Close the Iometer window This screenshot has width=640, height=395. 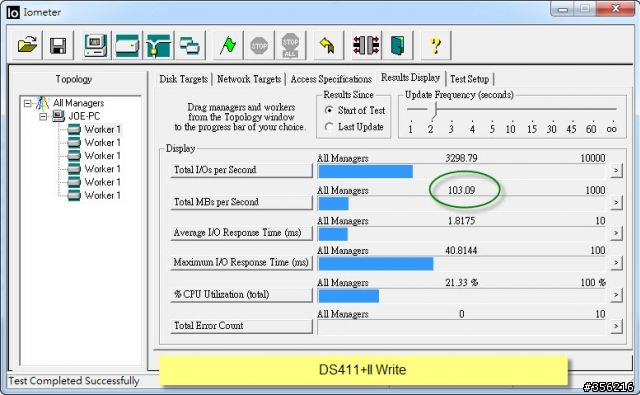tap(616, 8)
